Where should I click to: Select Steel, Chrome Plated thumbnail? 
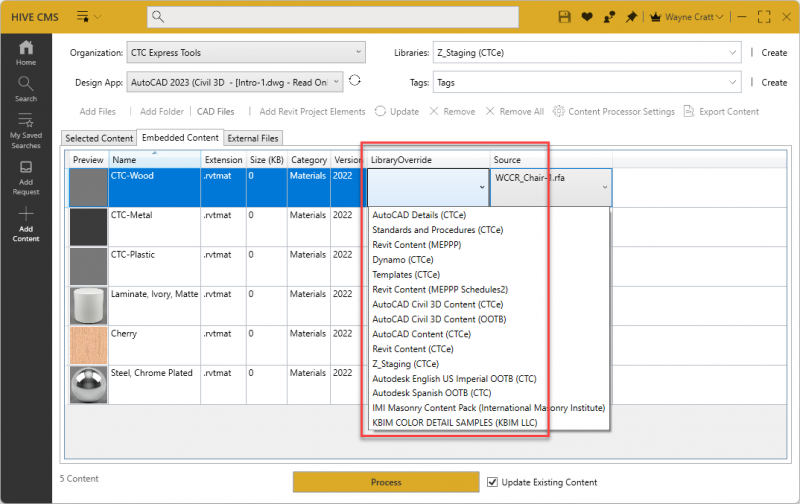point(88,385)
